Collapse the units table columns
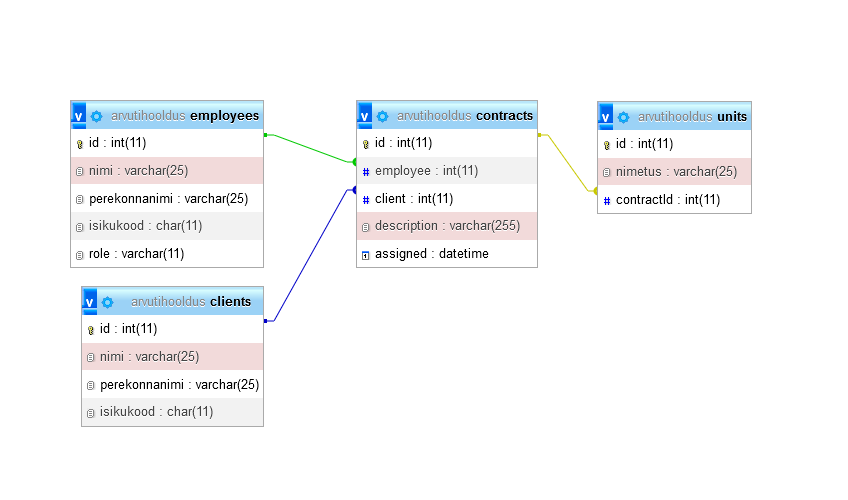The image size is (848, 500). pos(606,116)
